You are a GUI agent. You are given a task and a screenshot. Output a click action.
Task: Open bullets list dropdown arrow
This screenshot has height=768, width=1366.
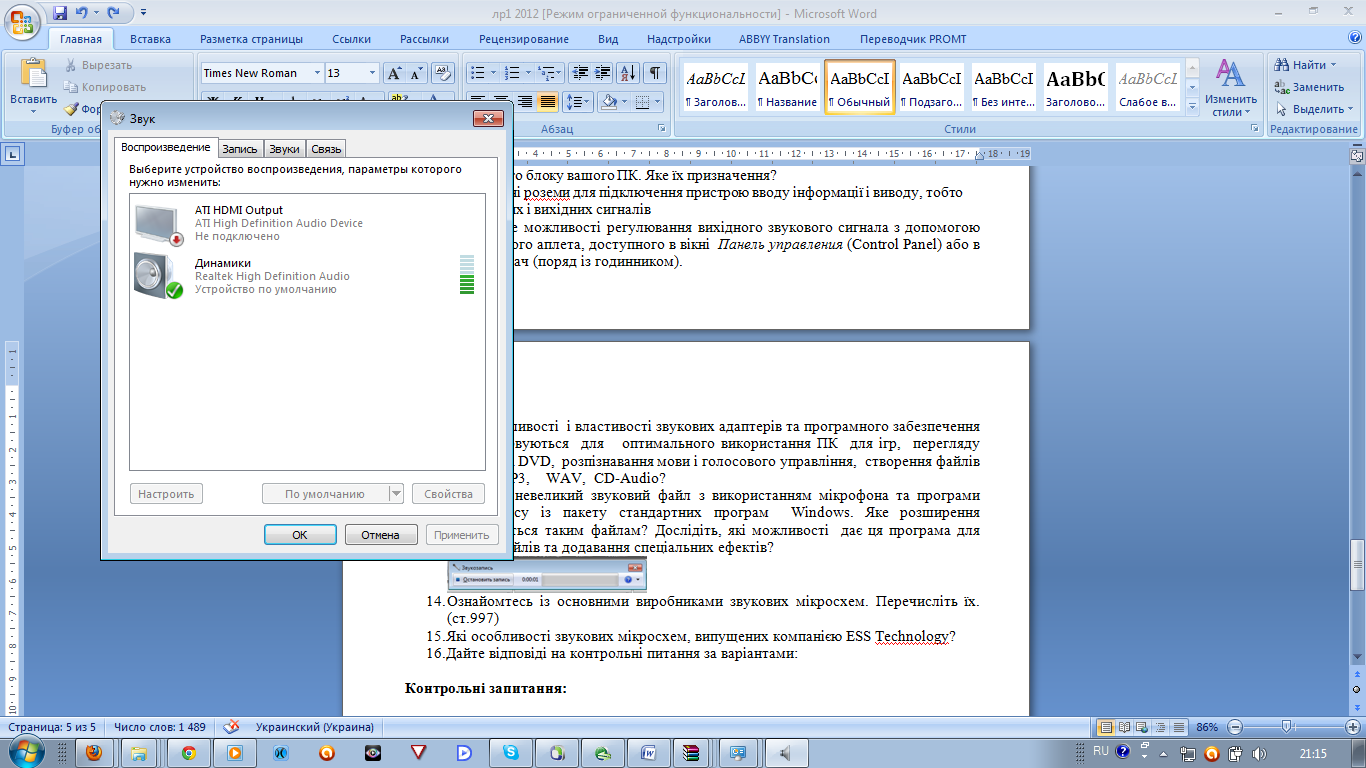point(493,73)
